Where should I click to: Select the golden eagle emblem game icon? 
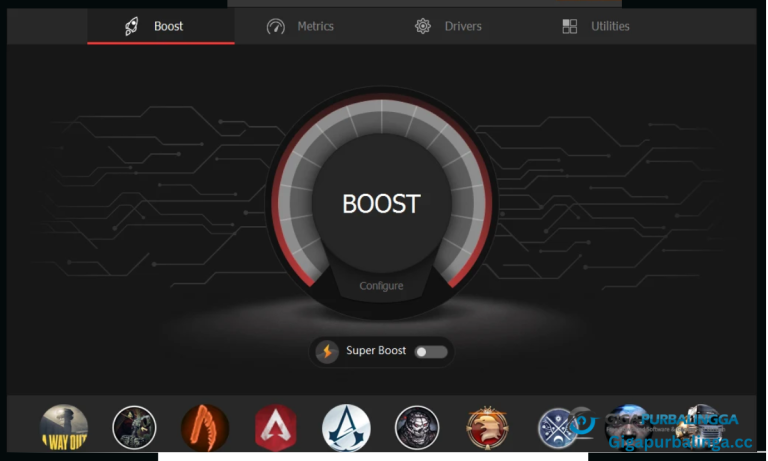pyautogui.click(x=488, y=427)
